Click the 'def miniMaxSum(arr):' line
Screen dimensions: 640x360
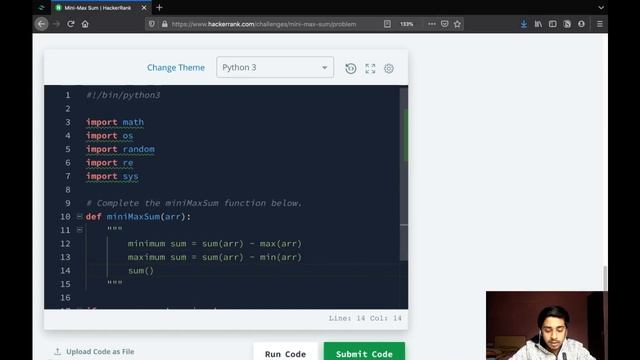(138, 216)
